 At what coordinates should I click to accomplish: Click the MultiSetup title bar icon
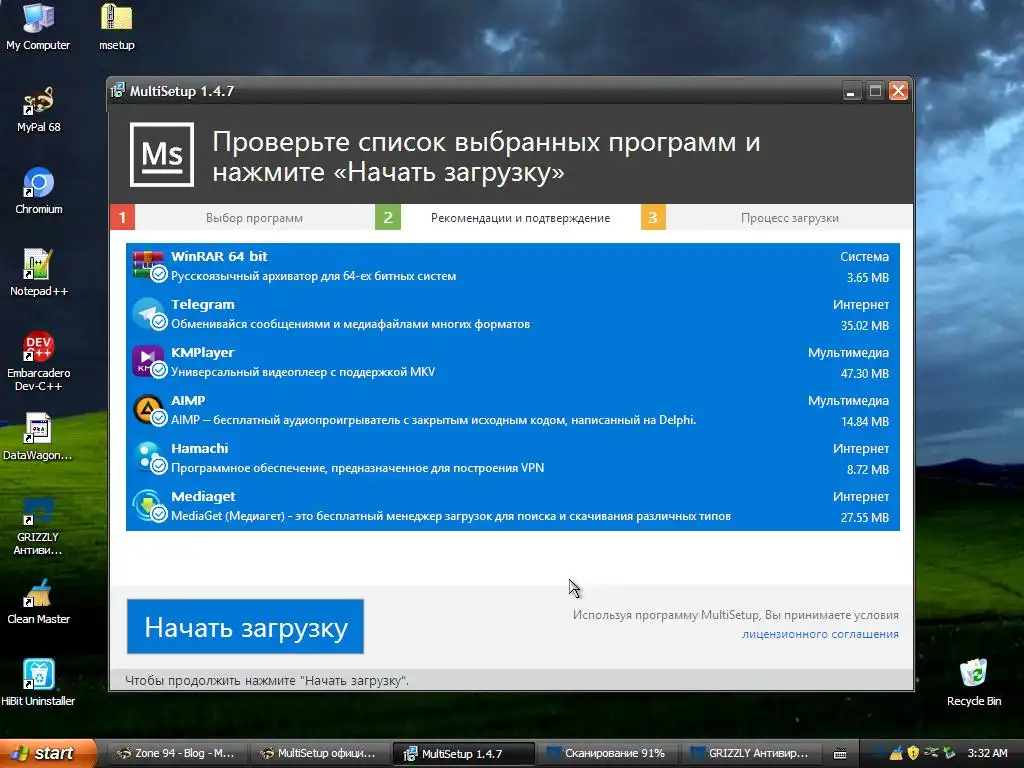pos(118,91)
